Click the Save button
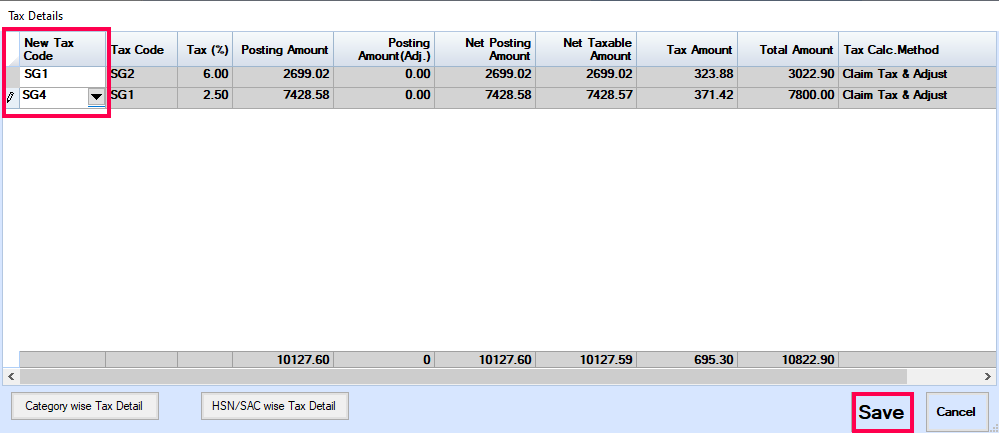This screenshot has height=433, width=999. pos(882,413)
